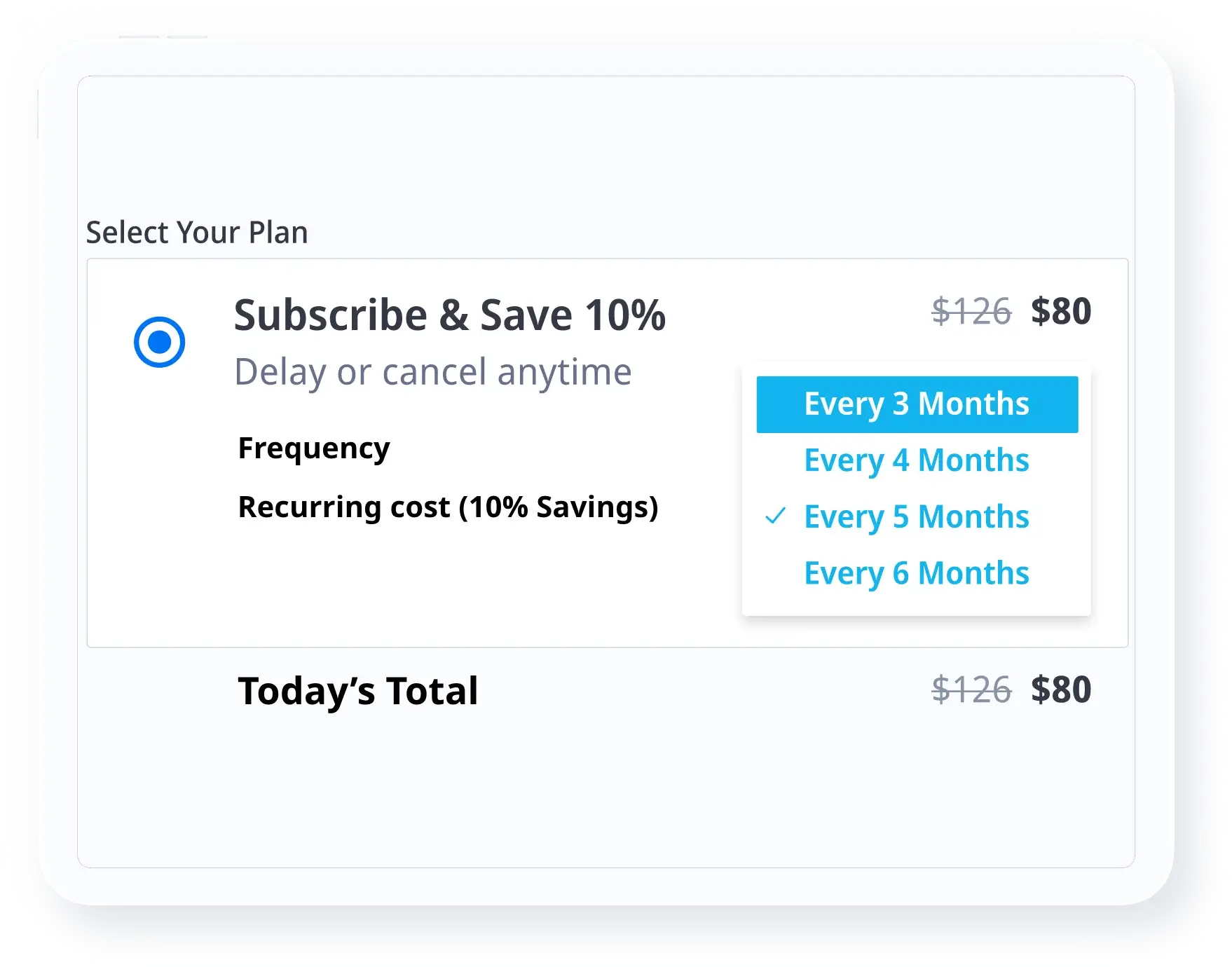The height and width of the screenshot is (967, 1232).
Task: Click the Delay or cancel anytime text
Action: (x=432, y=372)
